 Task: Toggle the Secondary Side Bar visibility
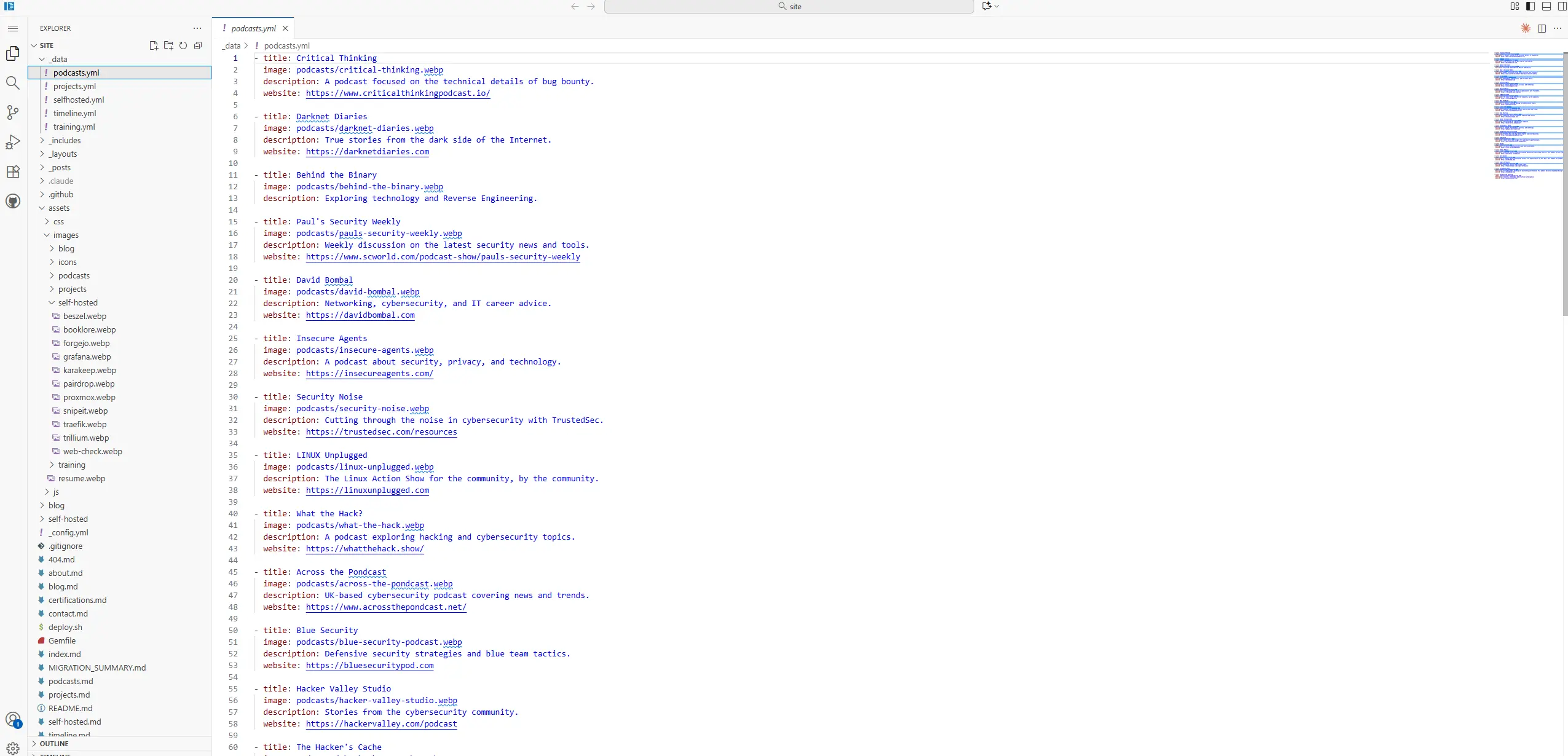pyautogui.click(x=1562, y=6)
